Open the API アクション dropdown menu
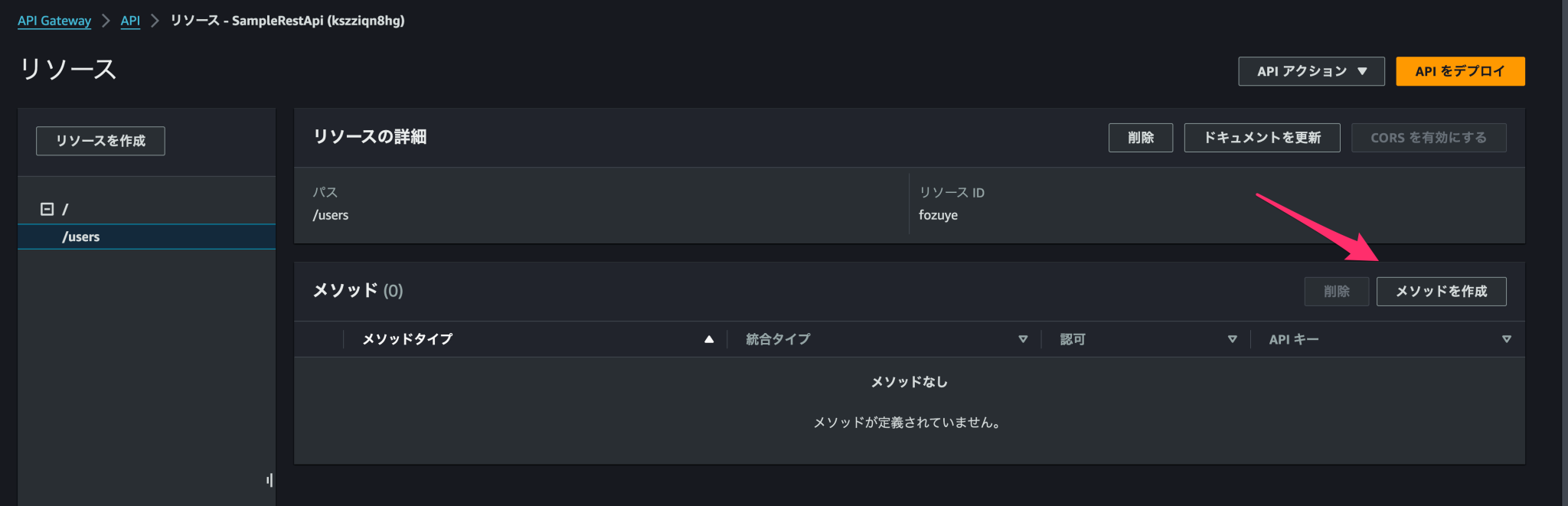1568x506 pixels. coord(1312,71)
